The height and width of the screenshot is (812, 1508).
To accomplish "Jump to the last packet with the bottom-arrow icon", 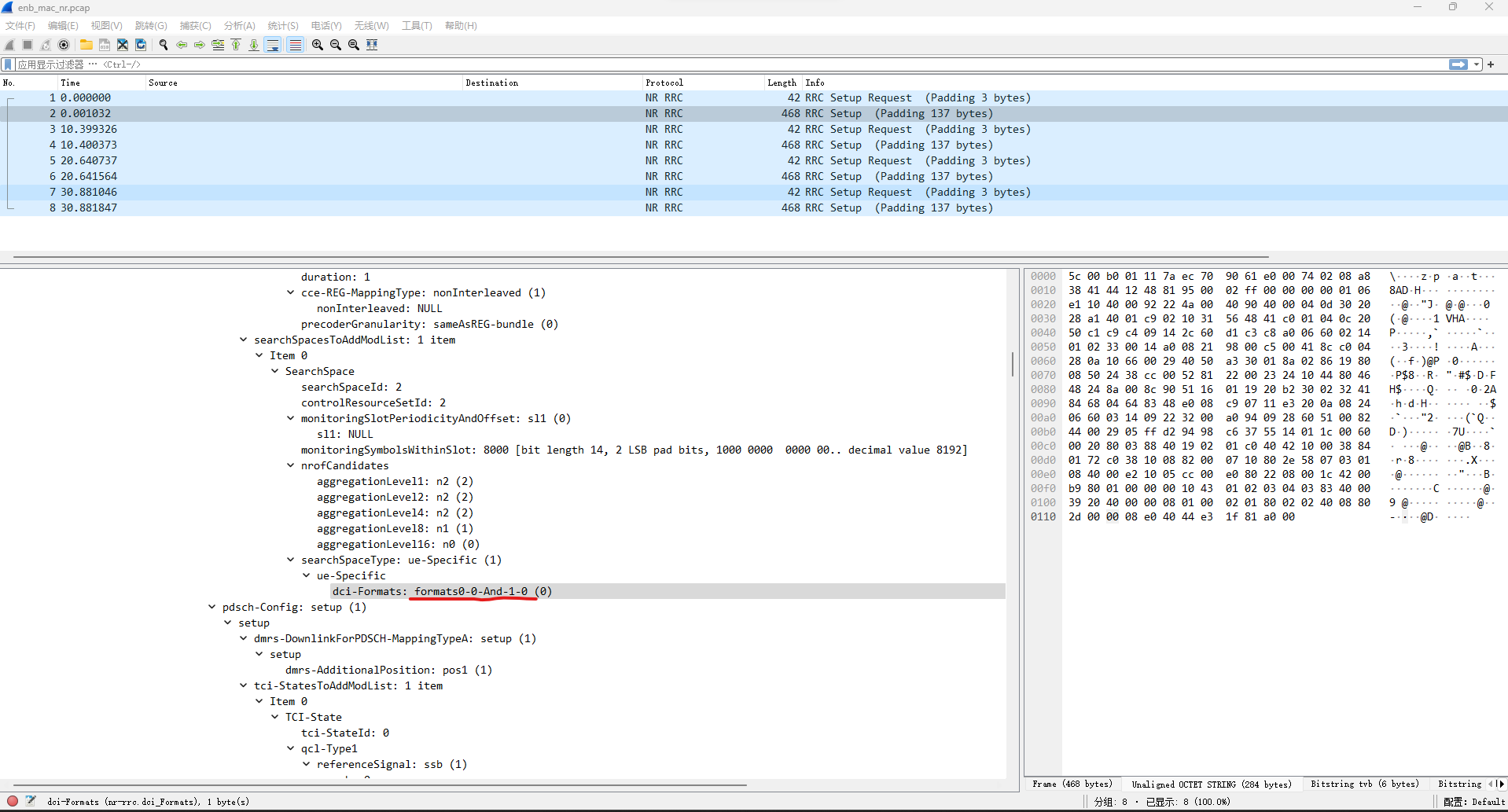I will [253, 45].
